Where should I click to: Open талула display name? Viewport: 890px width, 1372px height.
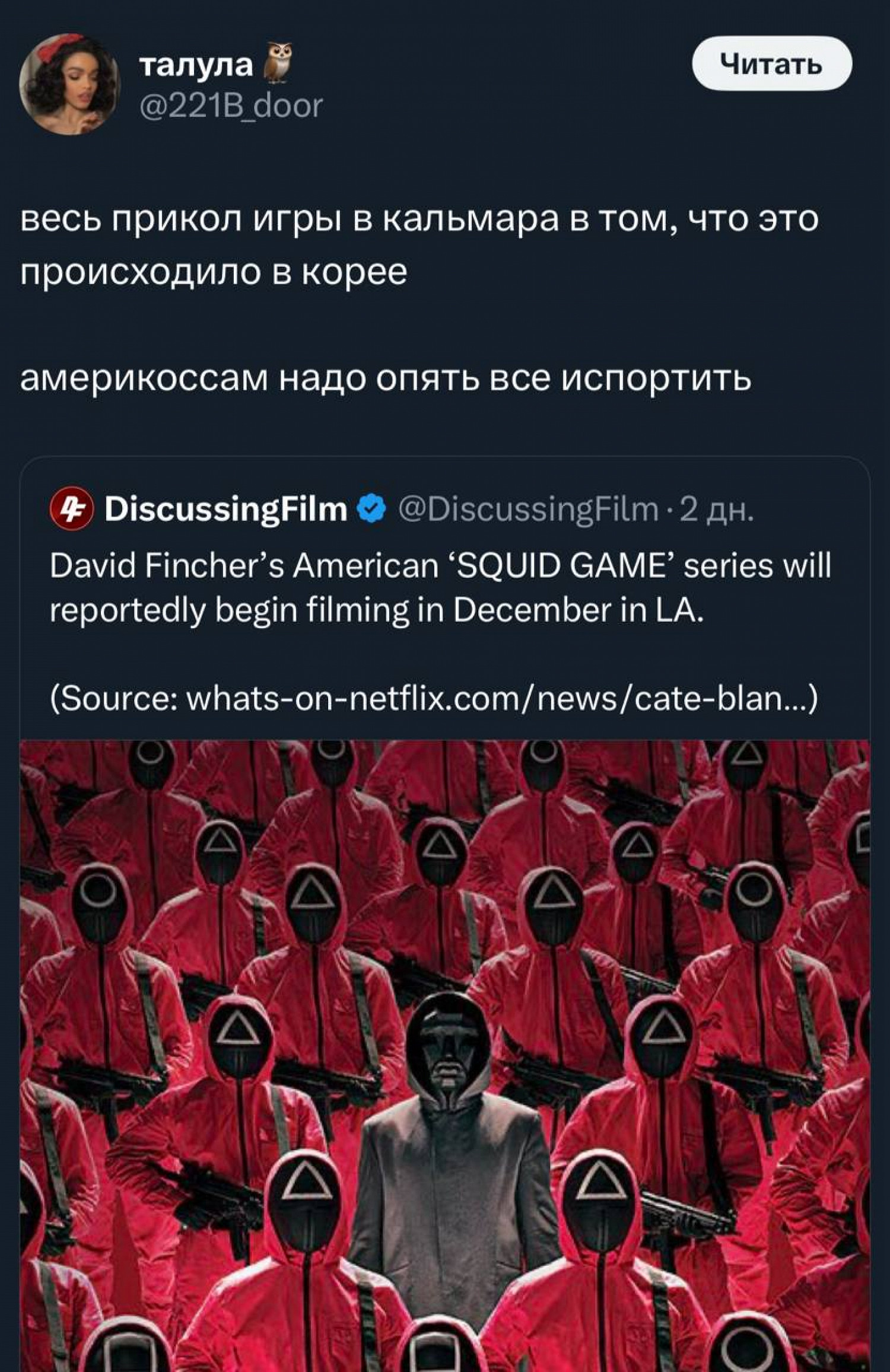(x=196, y=64)
